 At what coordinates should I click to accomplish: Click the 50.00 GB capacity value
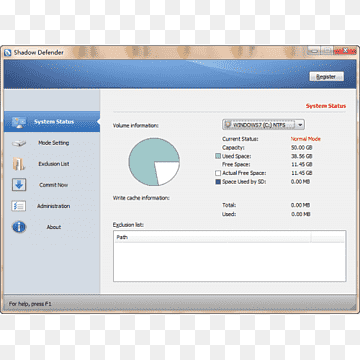pyautogui.click(x=301, y=147)
